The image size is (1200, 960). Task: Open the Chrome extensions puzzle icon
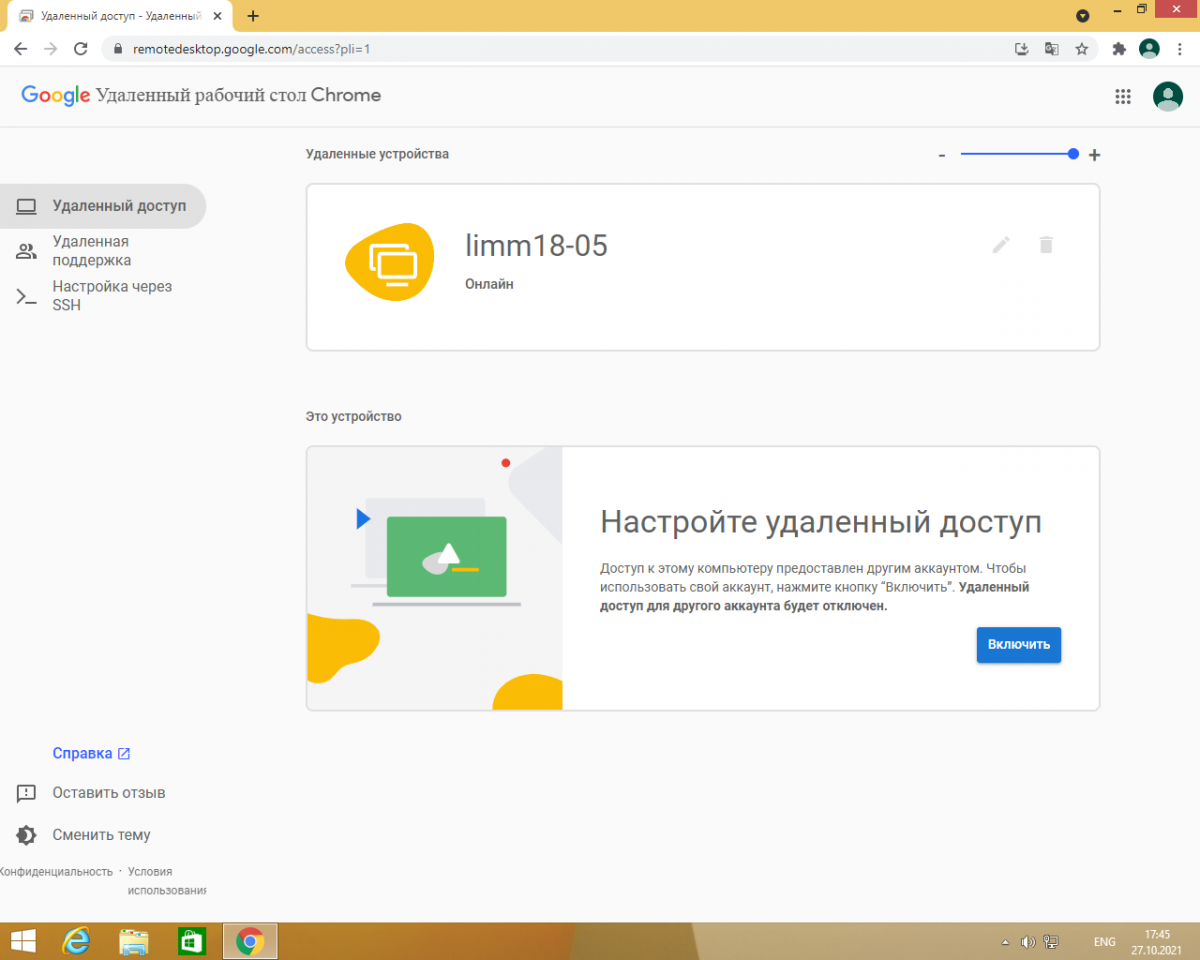click(x=1119, y=48)
